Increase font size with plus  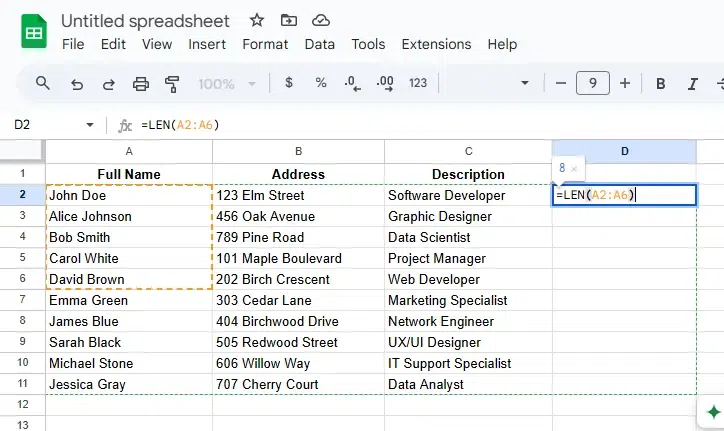[625, 83]
